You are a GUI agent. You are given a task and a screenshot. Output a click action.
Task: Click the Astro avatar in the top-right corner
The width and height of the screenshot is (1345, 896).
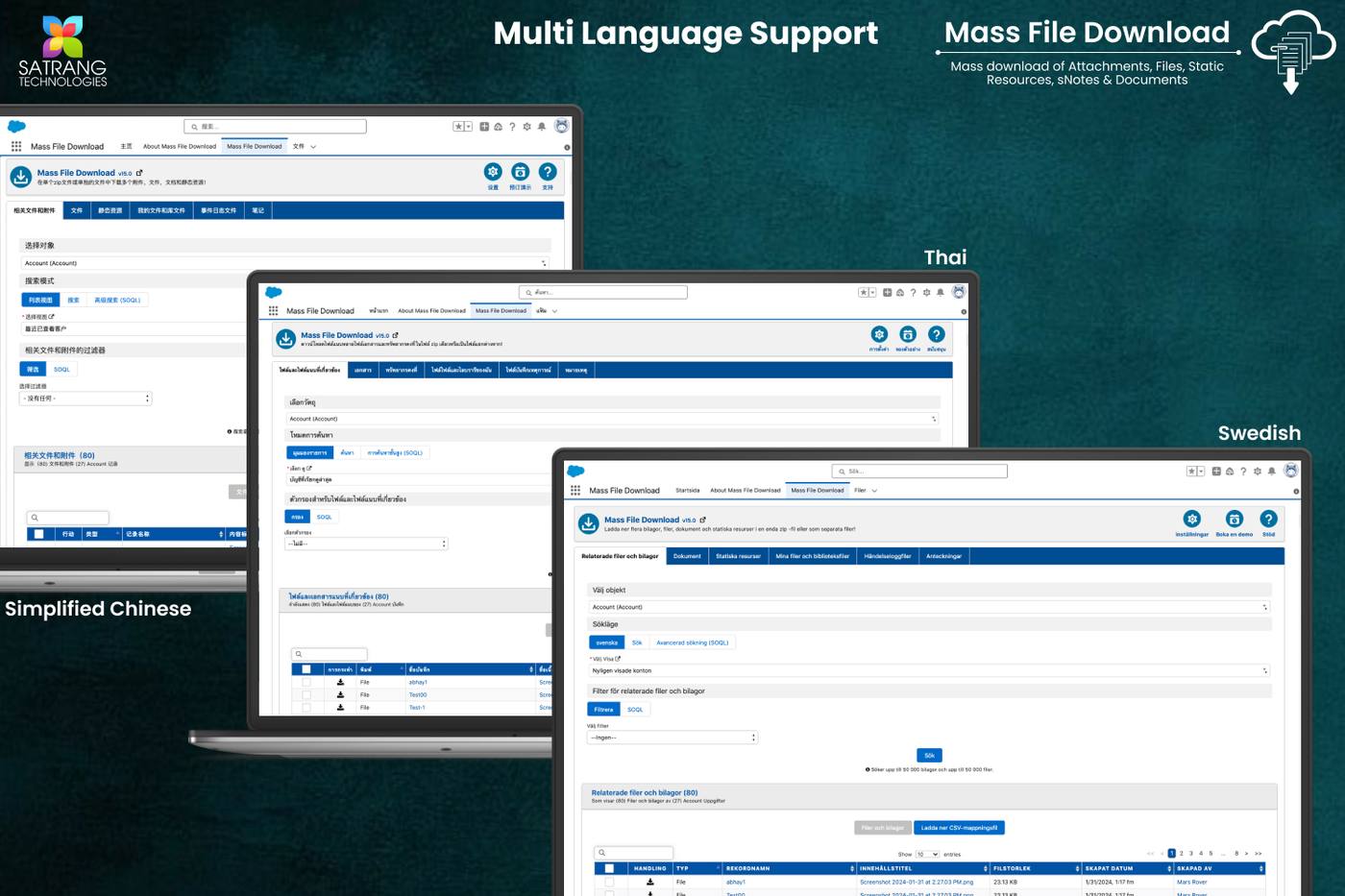coord(1290,472)
